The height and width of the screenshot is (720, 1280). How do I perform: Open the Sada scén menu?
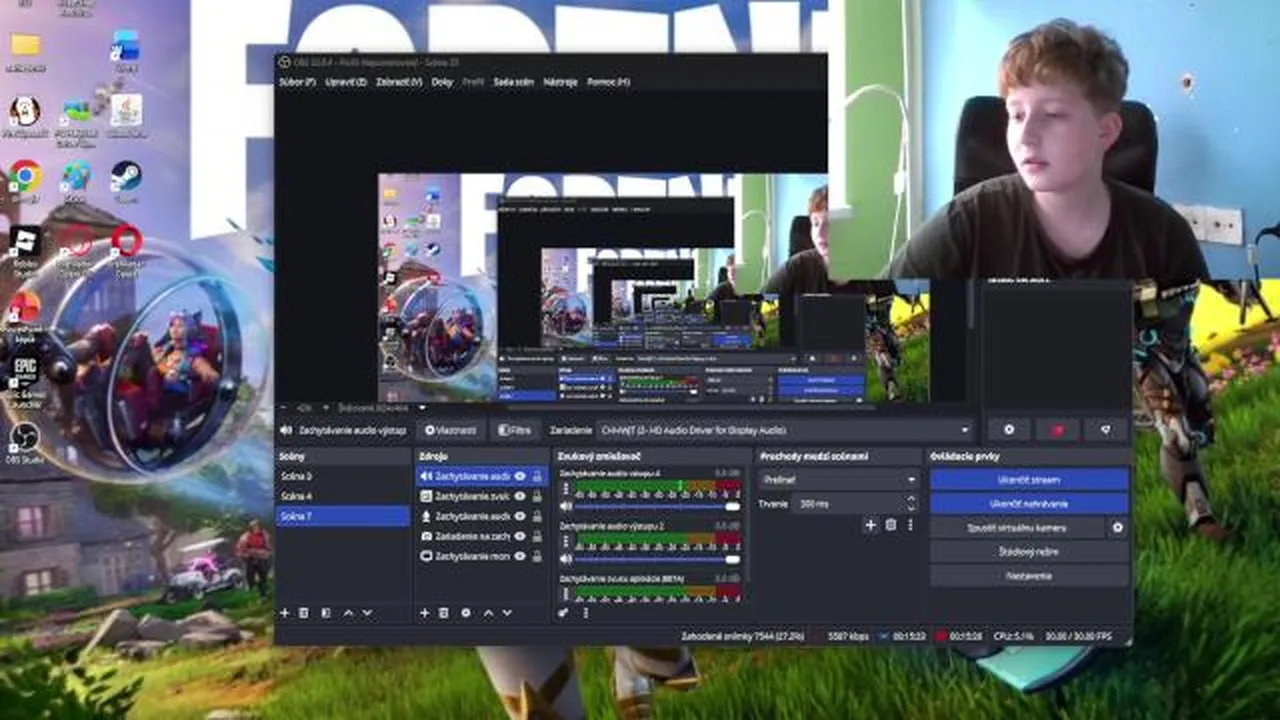[513, 82]
